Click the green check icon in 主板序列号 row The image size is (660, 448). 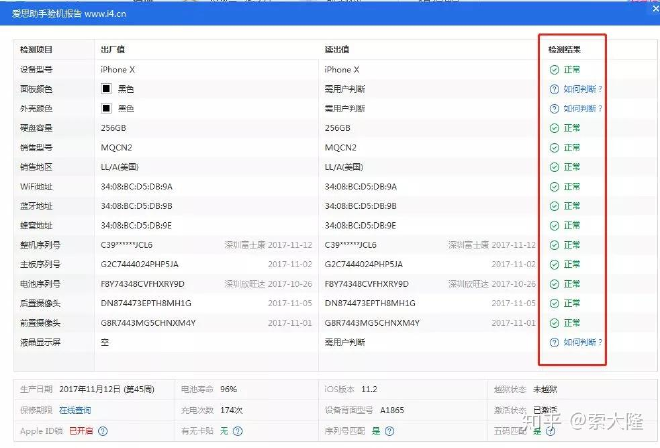click(554, 264)
